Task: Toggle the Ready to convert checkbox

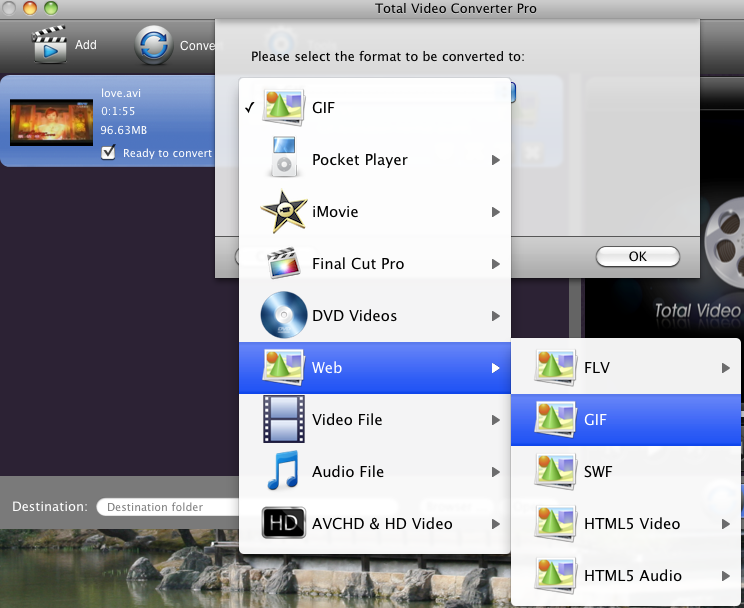Action: tap(109, 152)
